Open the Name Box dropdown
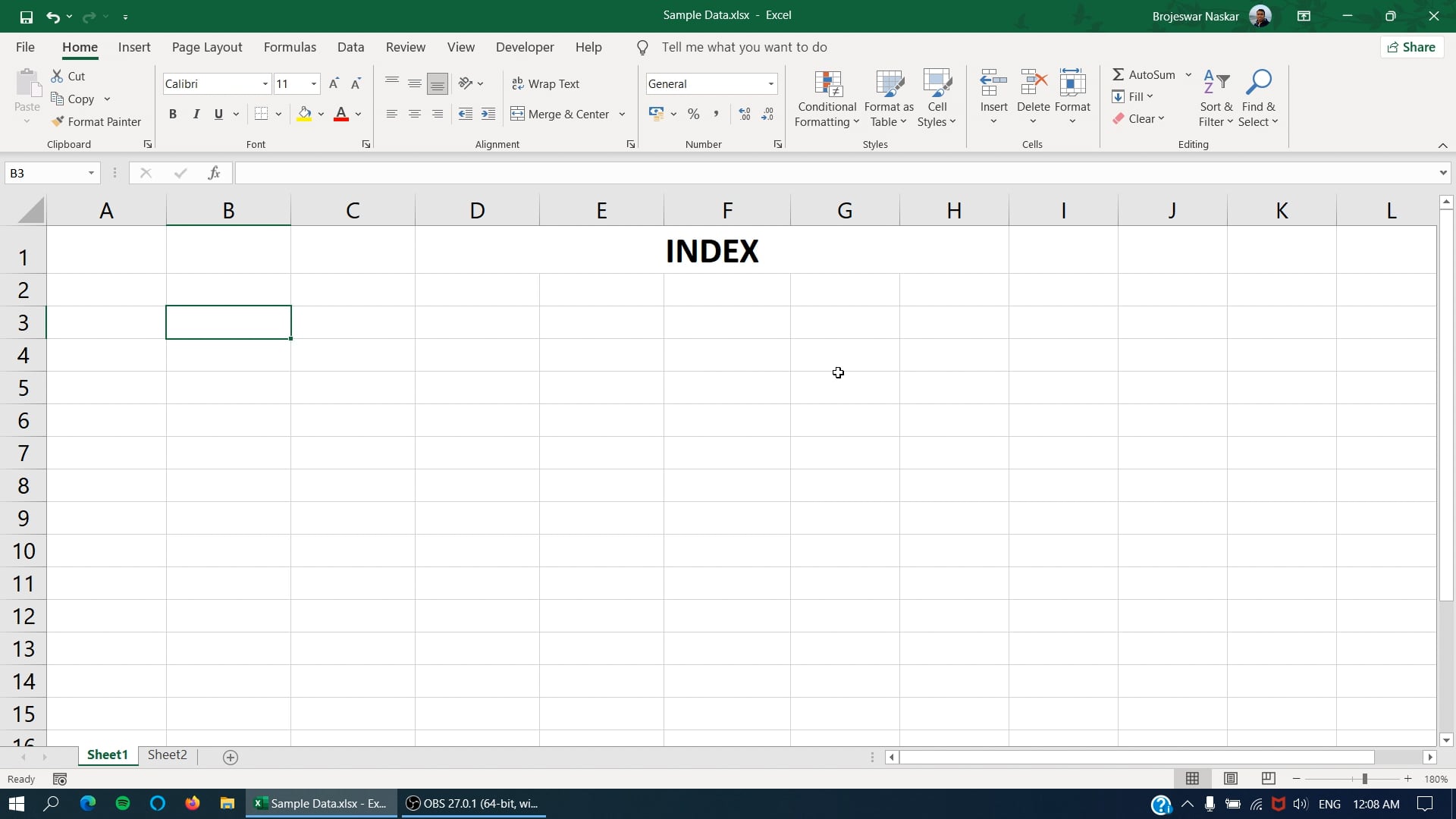1456x819 pixels. pos(91,173)
